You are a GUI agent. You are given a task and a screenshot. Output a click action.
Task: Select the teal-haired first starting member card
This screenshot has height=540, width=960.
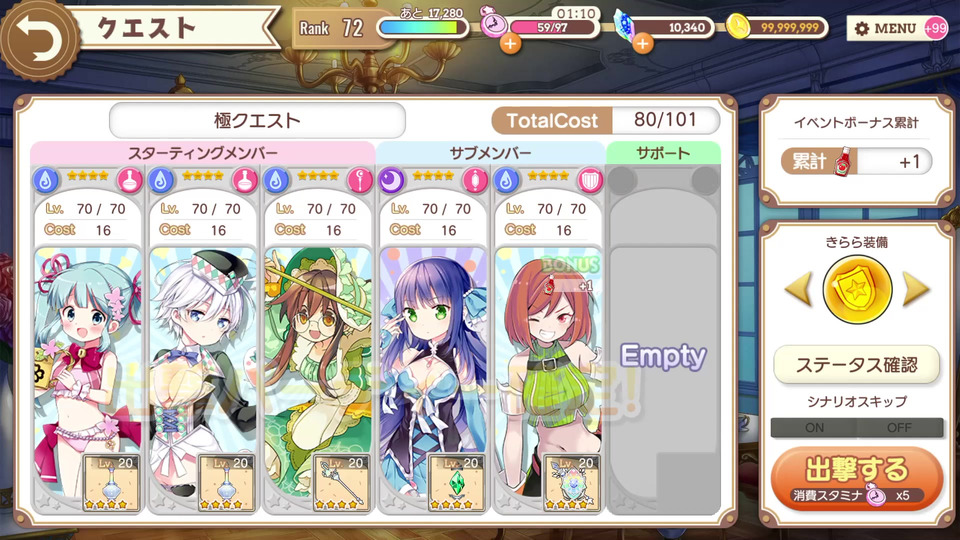[x=87, y=340]
